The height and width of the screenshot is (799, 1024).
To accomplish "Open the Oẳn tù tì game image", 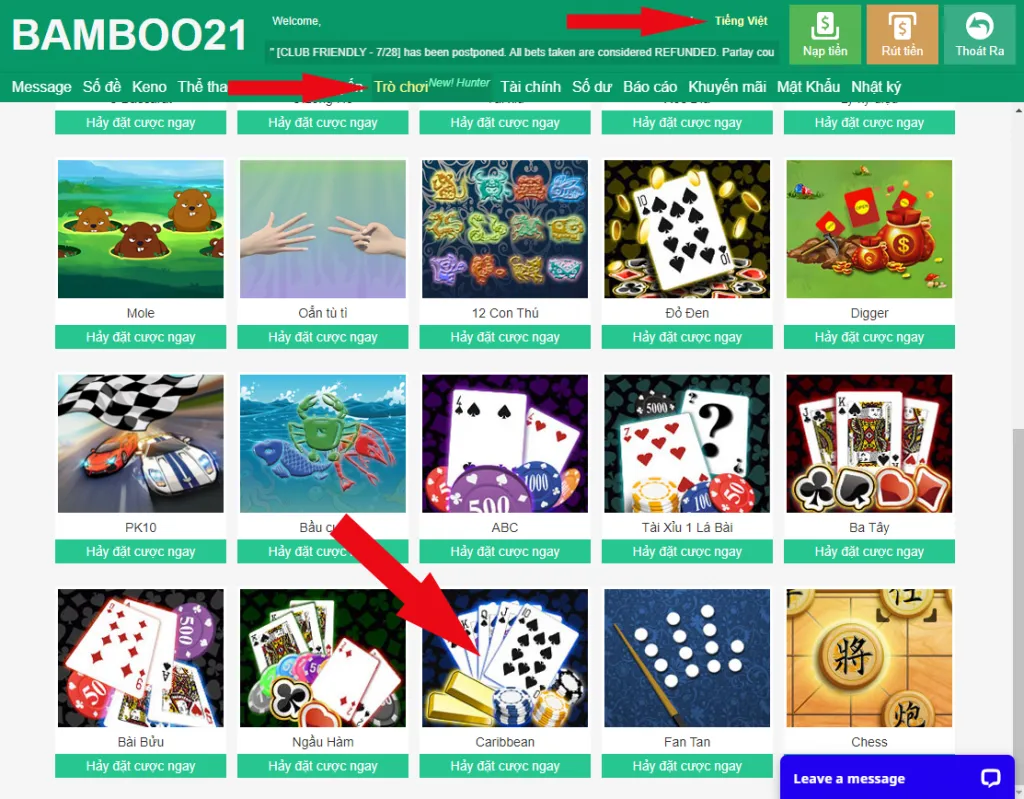I will pos(323,229).
